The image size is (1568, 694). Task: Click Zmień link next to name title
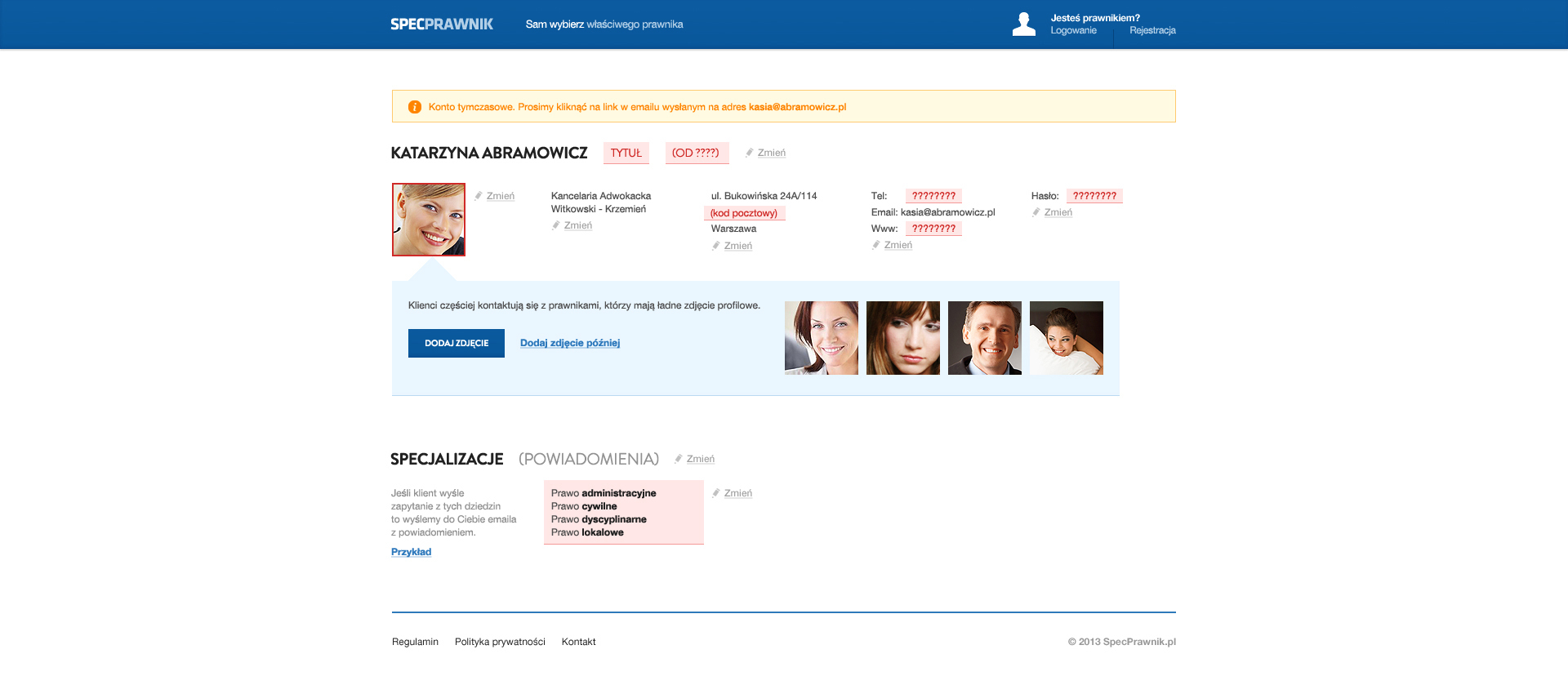coord(772,153)
